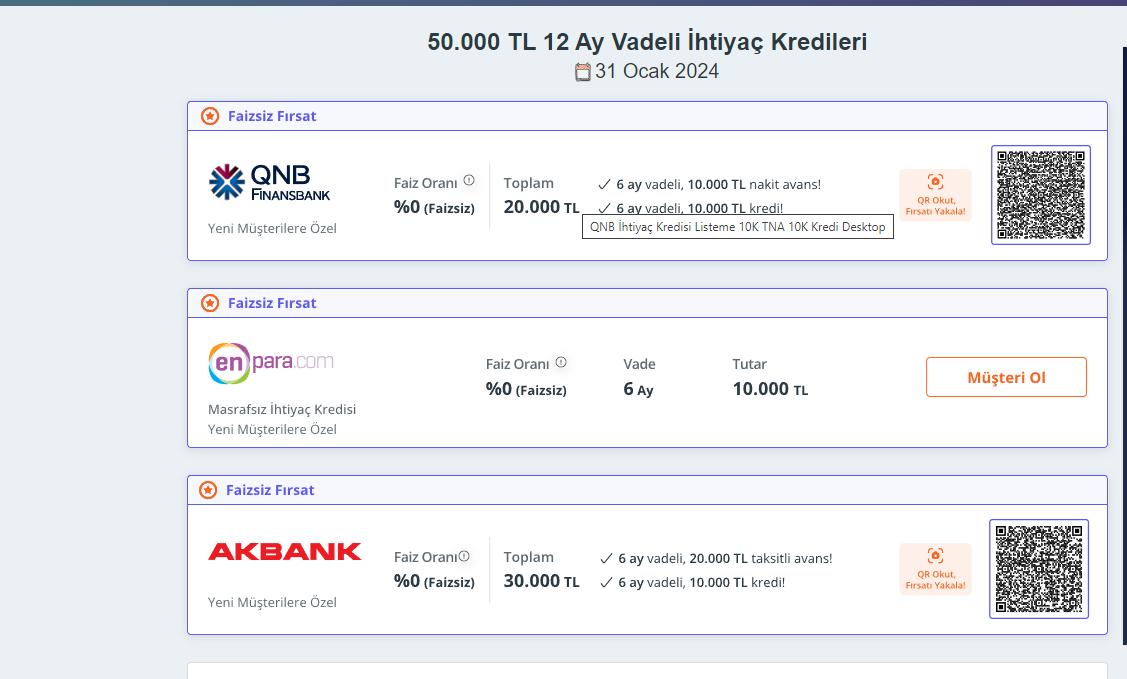Click the star badge on the Akbank Faizsiz Fırsat card

click(x=208, y=490)
